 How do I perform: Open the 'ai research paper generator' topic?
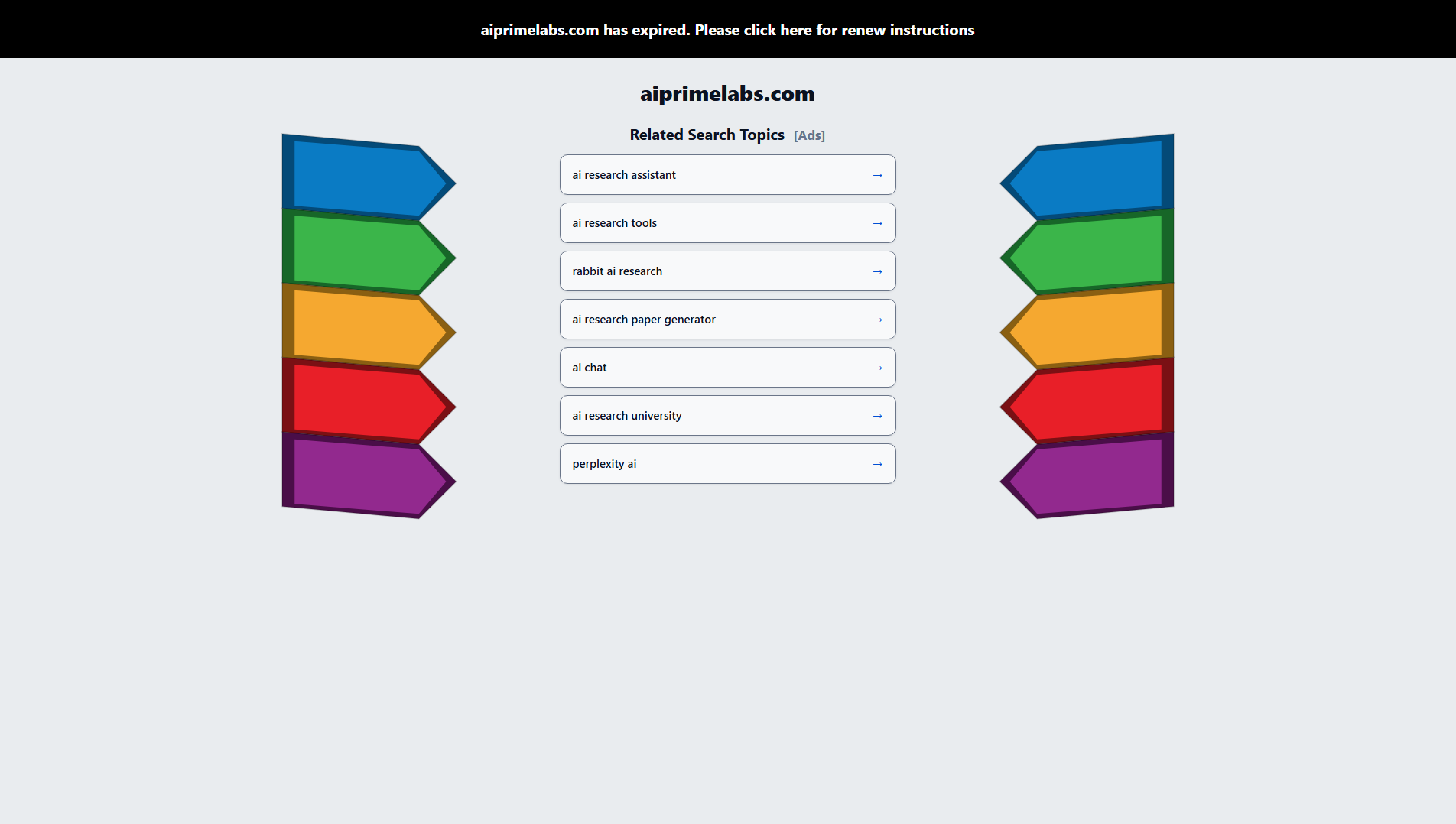(x=727, y=320)
